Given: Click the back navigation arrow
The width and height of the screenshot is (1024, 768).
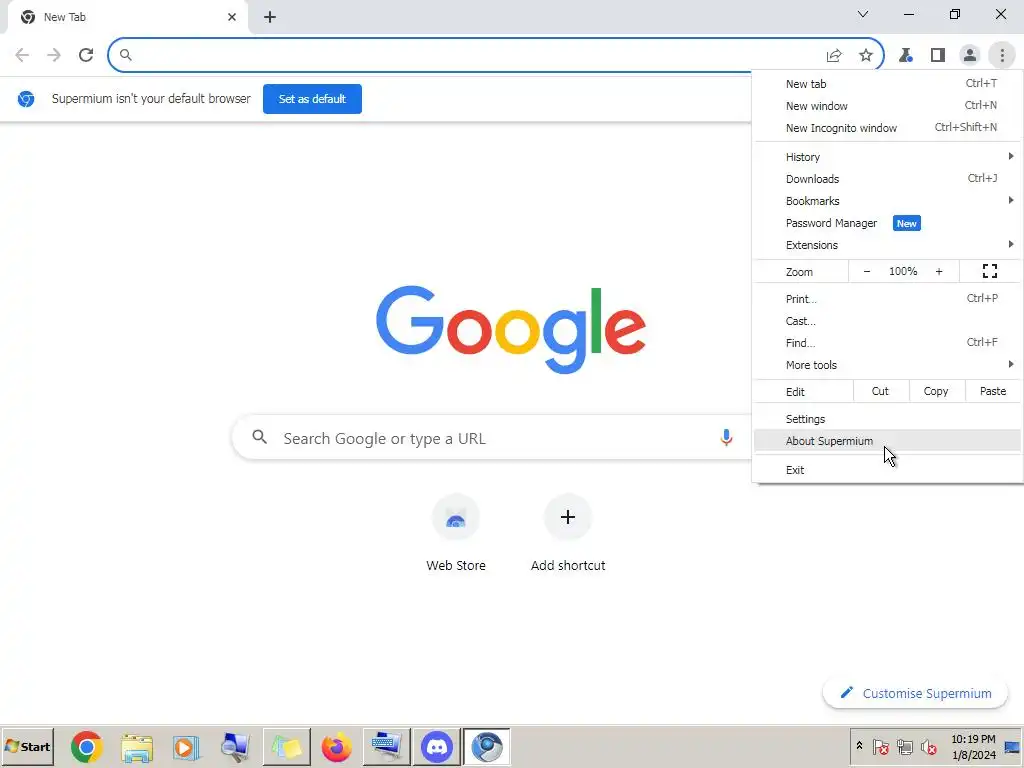Looking at the screenshot, I should click(22, 55).
